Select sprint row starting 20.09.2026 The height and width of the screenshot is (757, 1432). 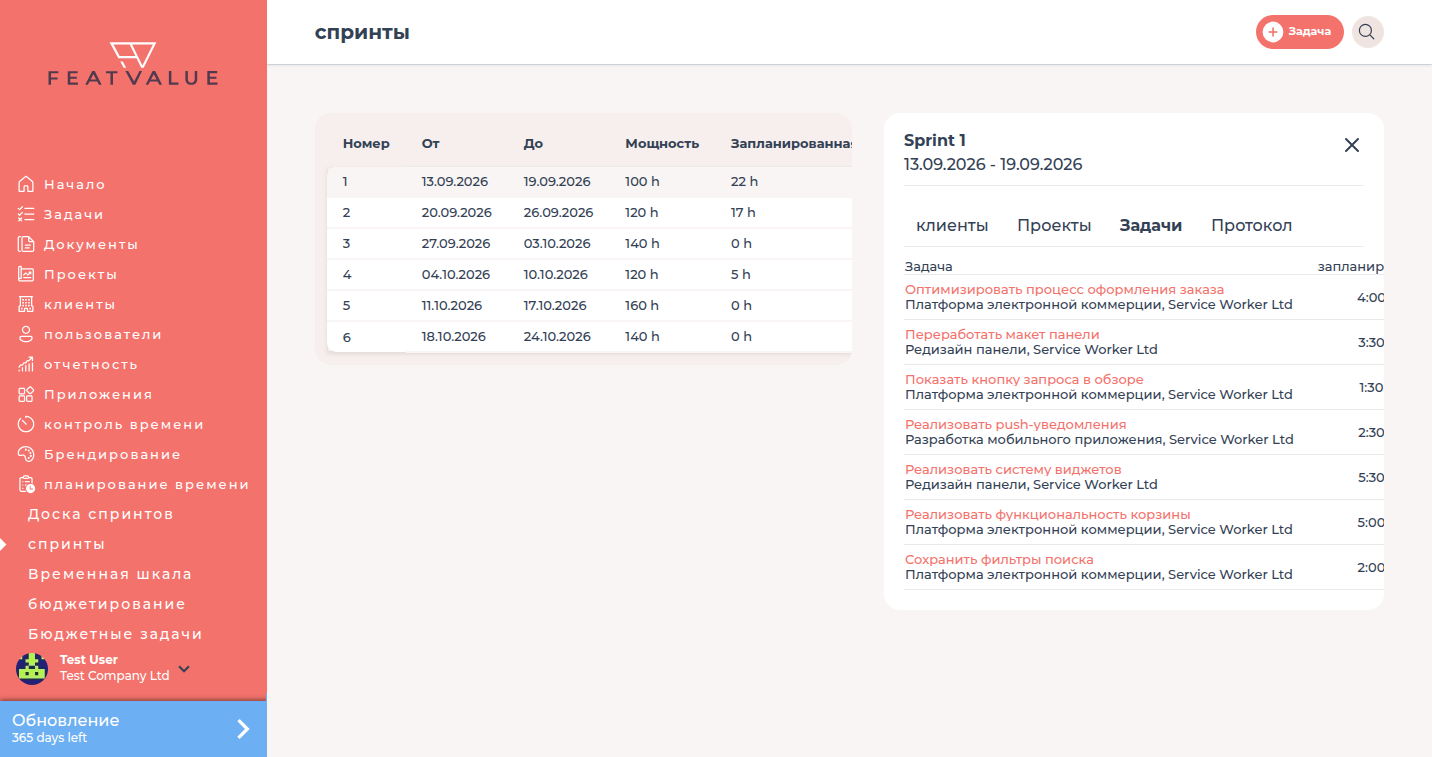(x=589, y=213)
